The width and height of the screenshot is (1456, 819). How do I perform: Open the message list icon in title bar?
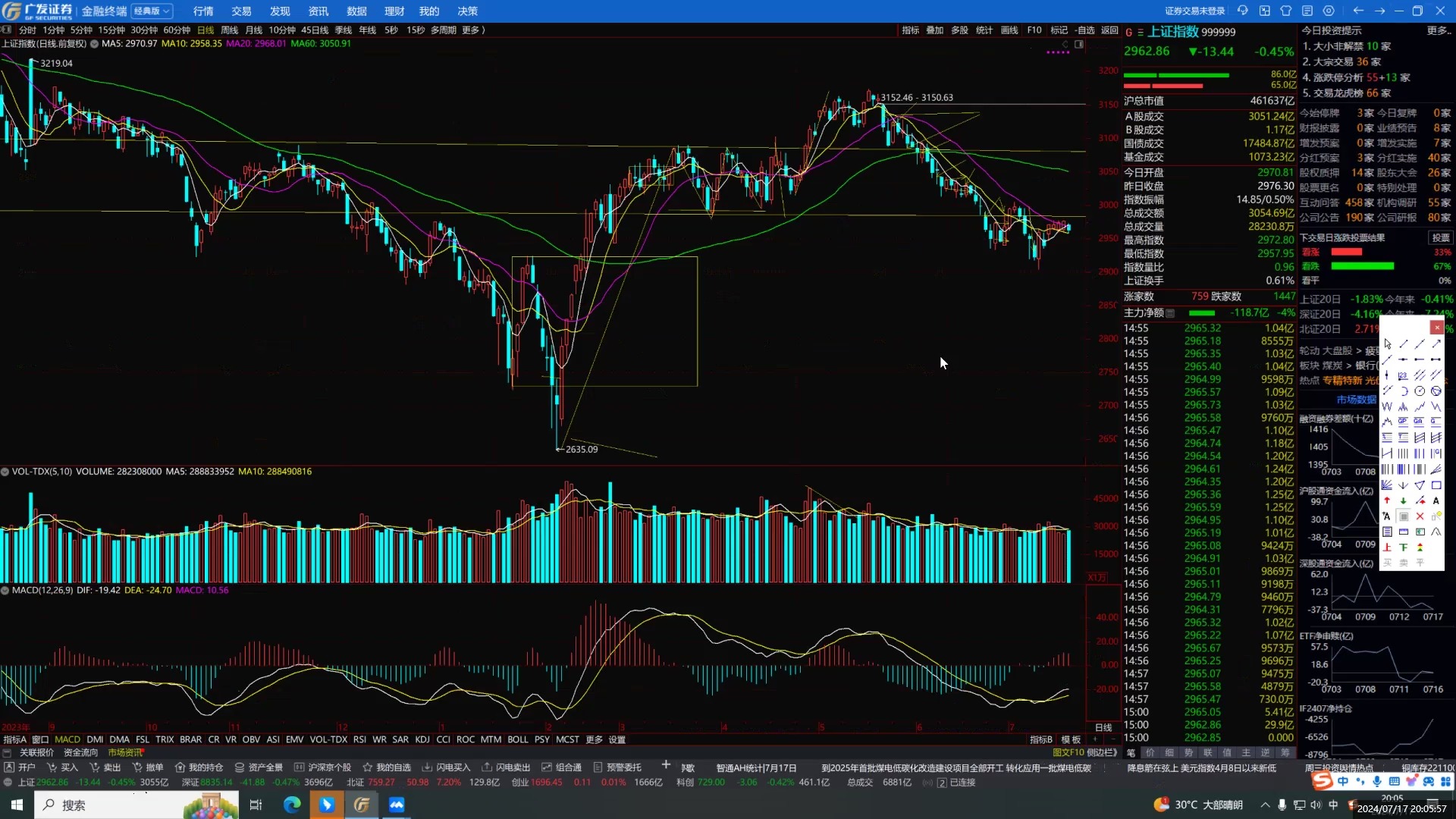(x=1307, y=11)
